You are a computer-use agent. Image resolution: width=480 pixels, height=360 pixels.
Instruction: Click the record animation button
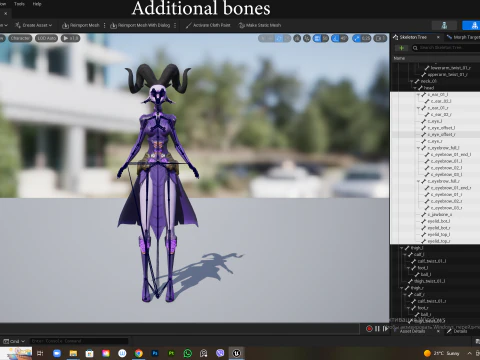point(369,329)
